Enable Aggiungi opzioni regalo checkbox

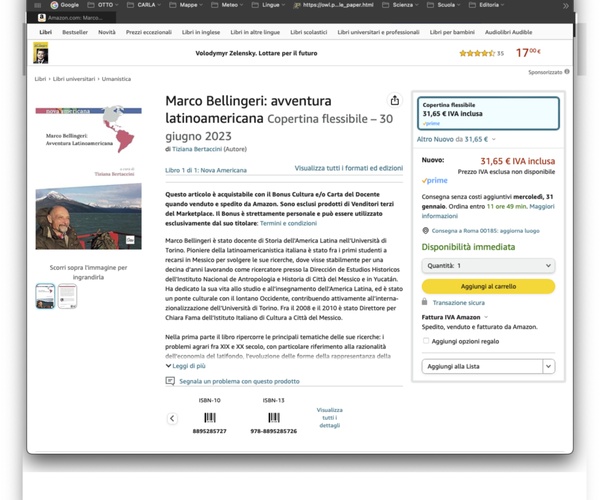pos(426,341)
